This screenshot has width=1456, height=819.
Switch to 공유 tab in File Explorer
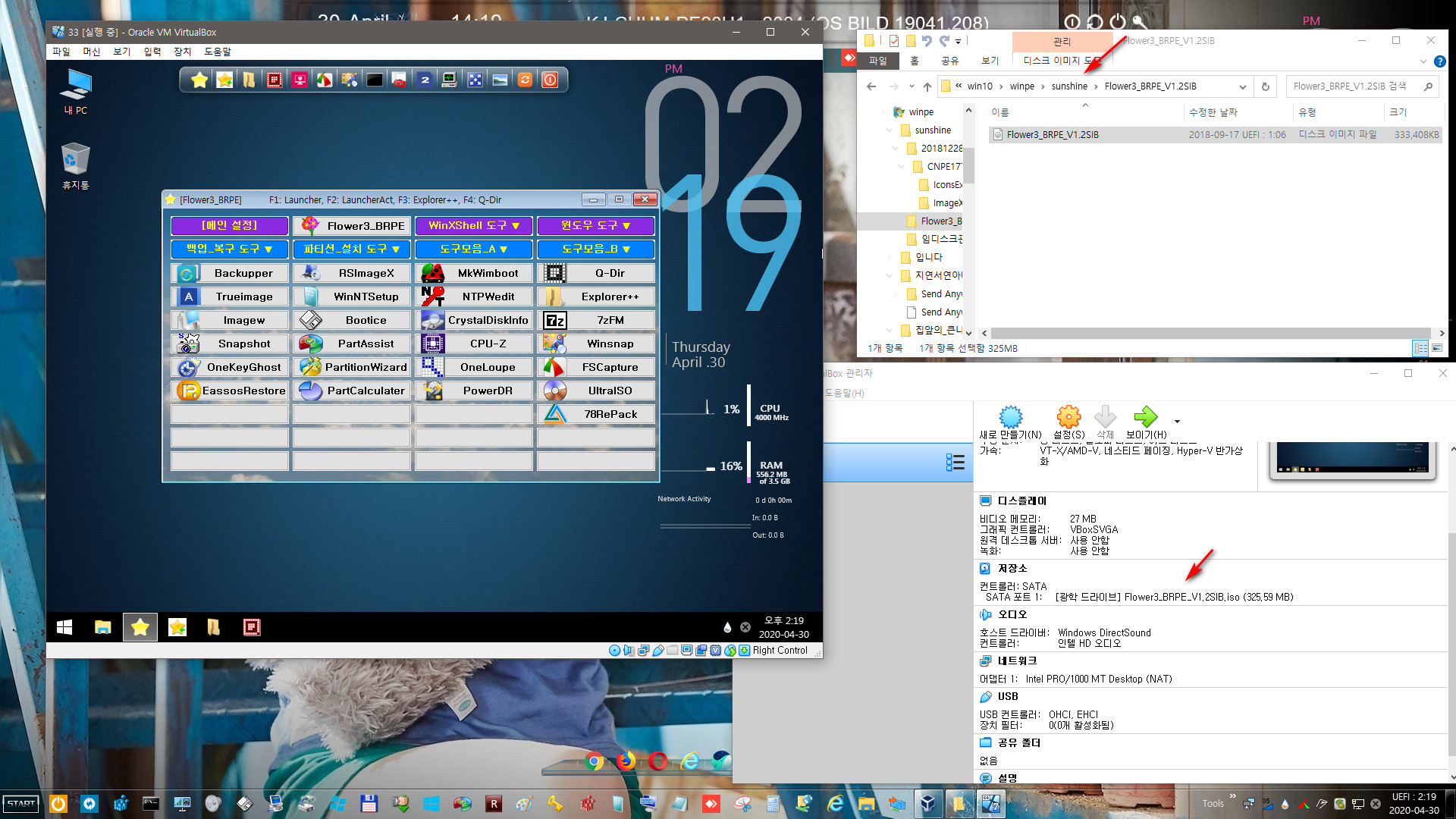[x=949, y=61]
